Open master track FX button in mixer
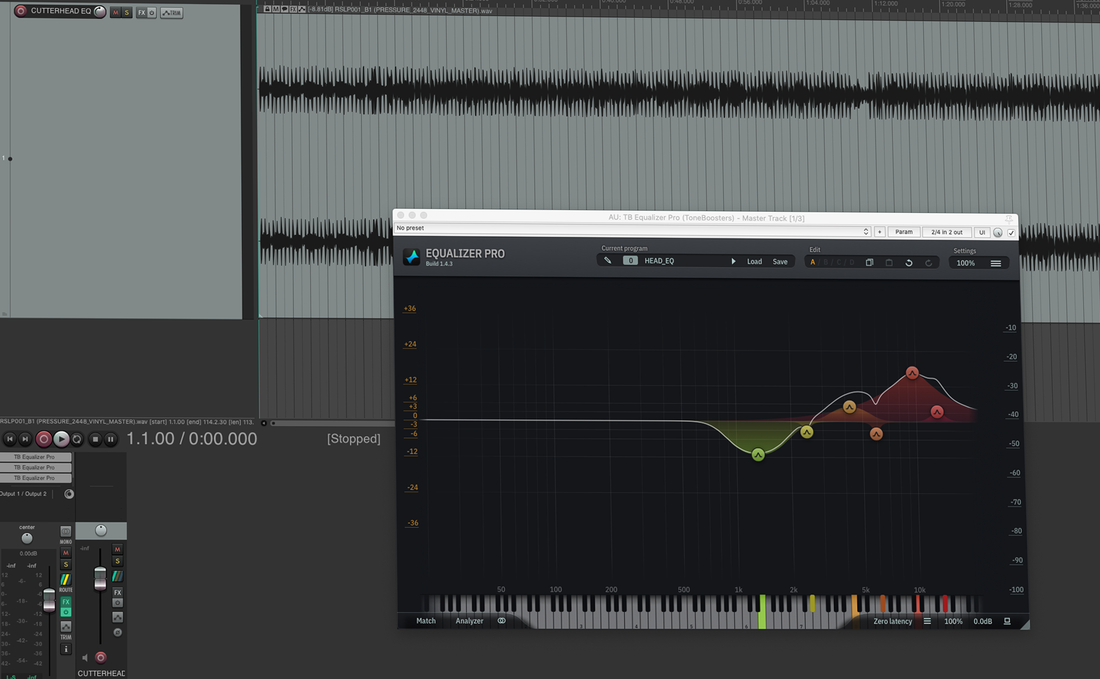This screenshot has height=679, width=1100. (x=66, y=602)
